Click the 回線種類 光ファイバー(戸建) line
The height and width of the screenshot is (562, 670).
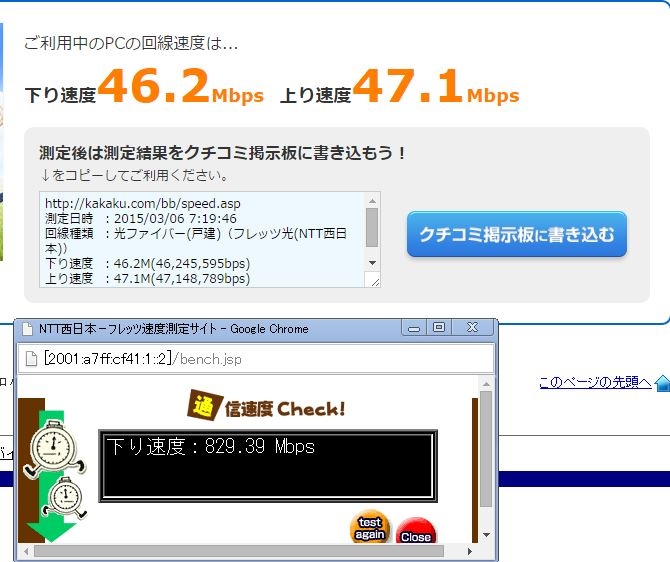(x=196, y=241)
